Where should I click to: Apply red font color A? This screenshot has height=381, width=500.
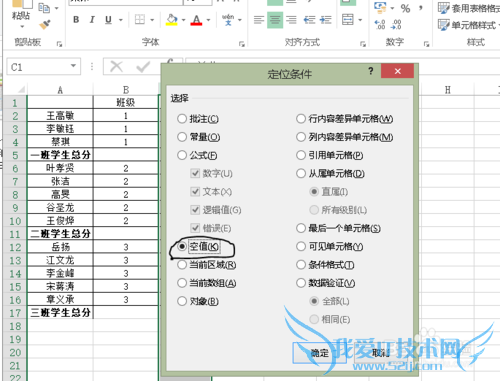click(196, 20)
